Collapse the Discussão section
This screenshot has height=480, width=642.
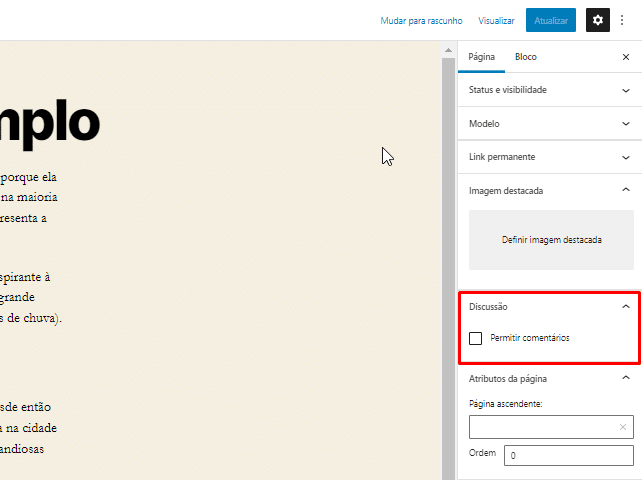pyautogui.click(x=626, y=306)
